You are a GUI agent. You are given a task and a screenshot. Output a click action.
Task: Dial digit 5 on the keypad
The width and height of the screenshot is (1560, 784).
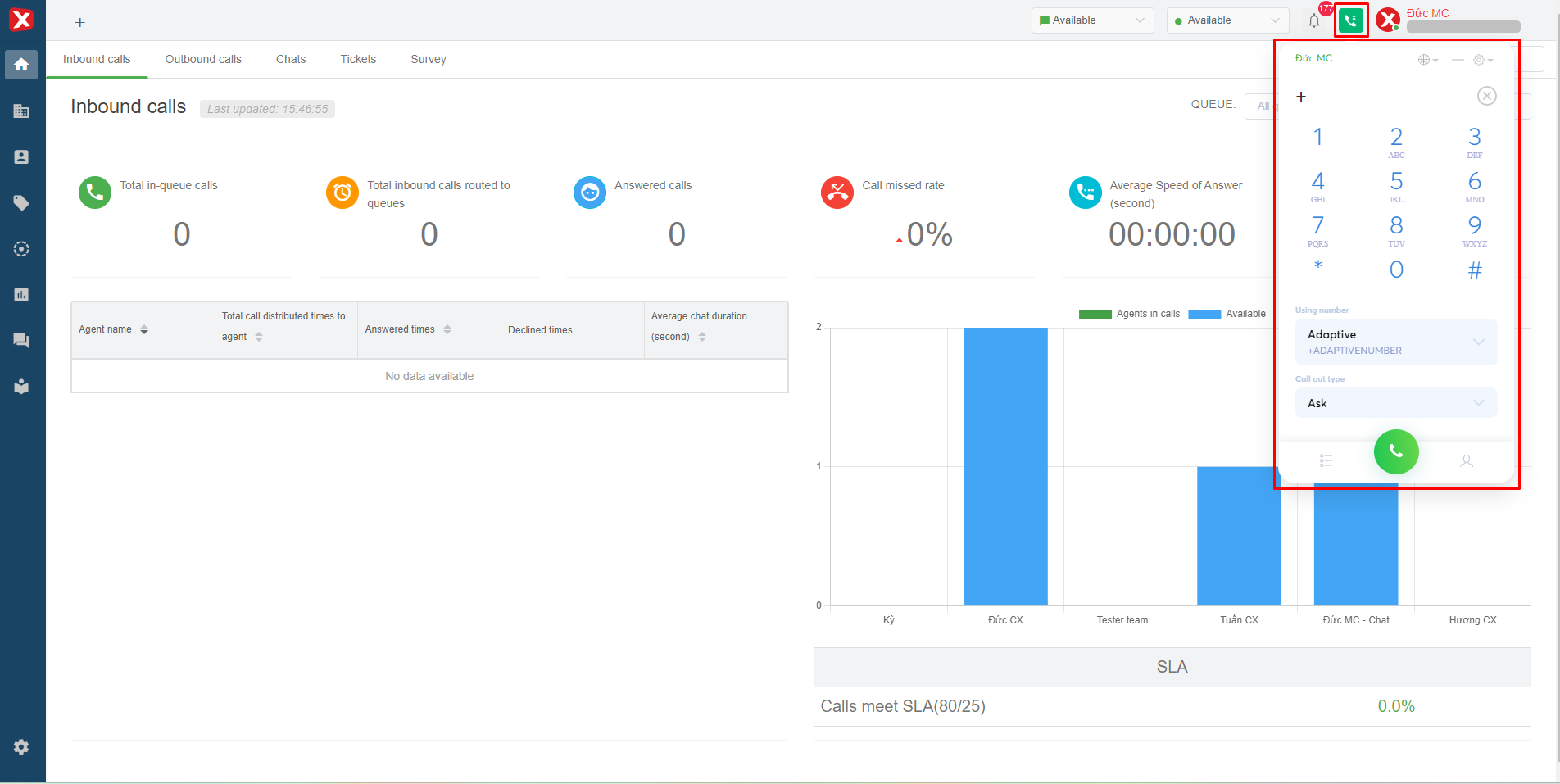pyautogui.click(x=1396, y=186)
